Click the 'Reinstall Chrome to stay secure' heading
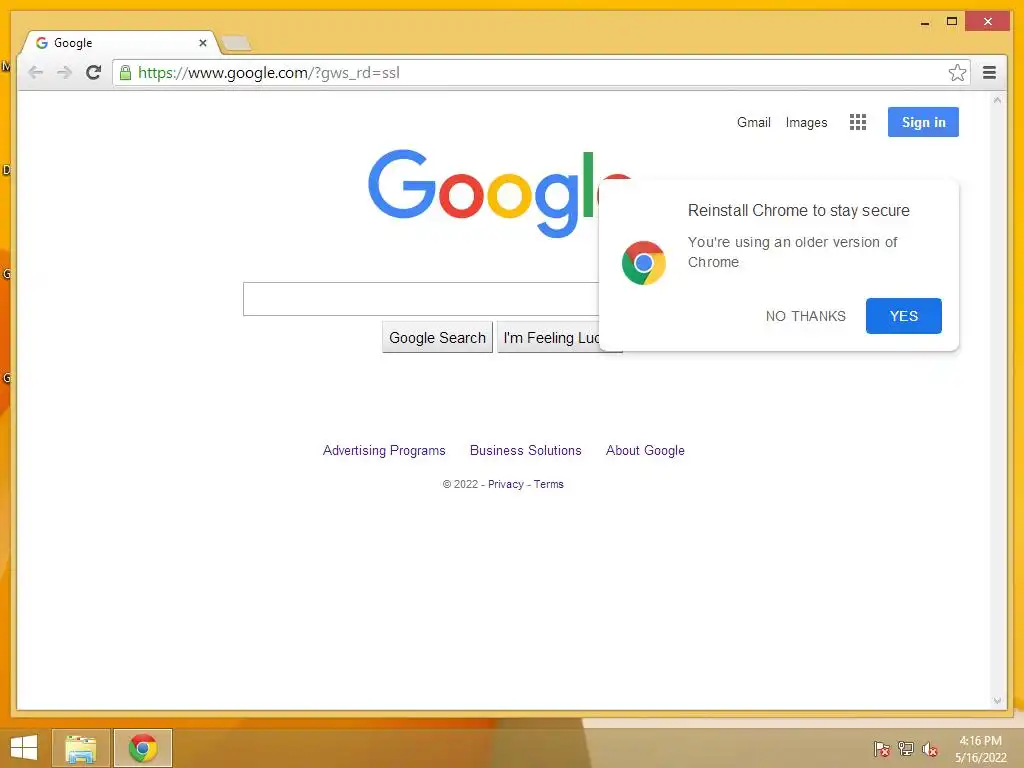The width and height of the screenshot is (1024, 768). [799, 210]
